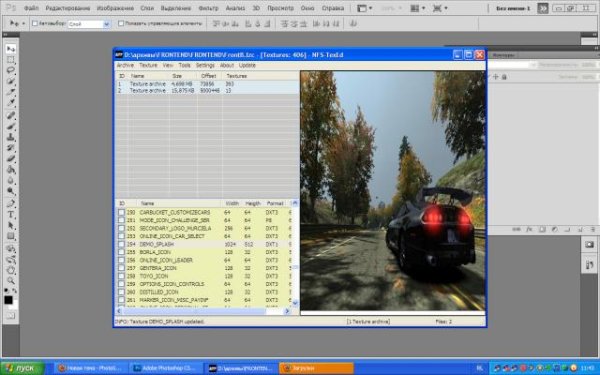Click the black foreground color swatch

8,300
